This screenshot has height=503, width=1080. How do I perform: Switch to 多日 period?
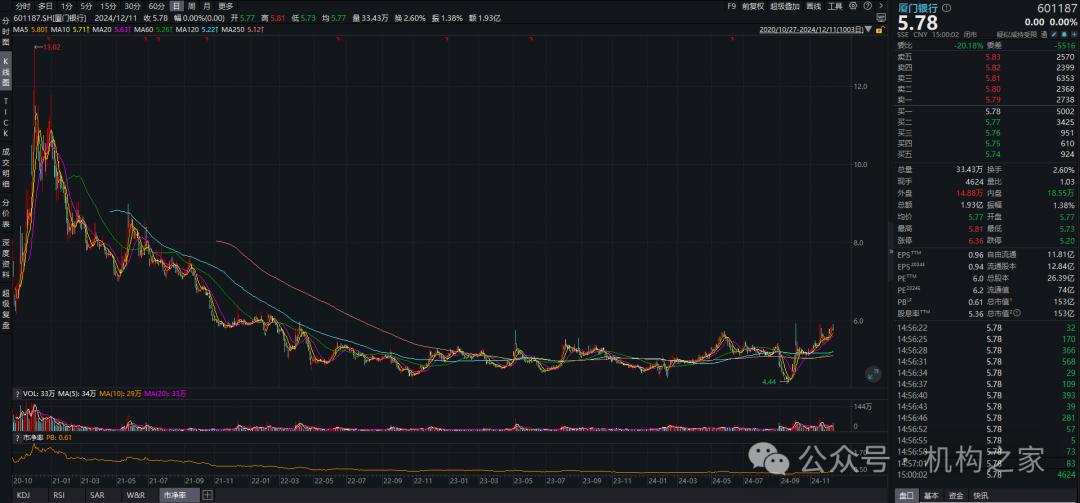pyautogui.click(x=45, y=6)
